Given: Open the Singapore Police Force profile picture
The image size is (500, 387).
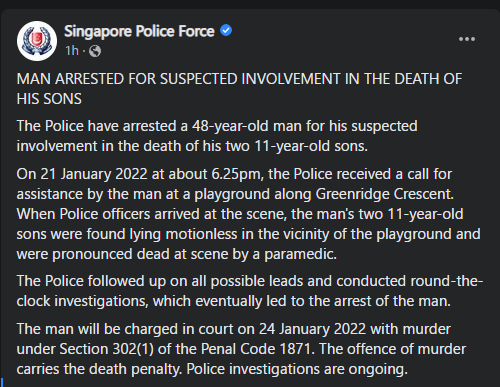Looking at the screenshot, I should coord(37,41).
